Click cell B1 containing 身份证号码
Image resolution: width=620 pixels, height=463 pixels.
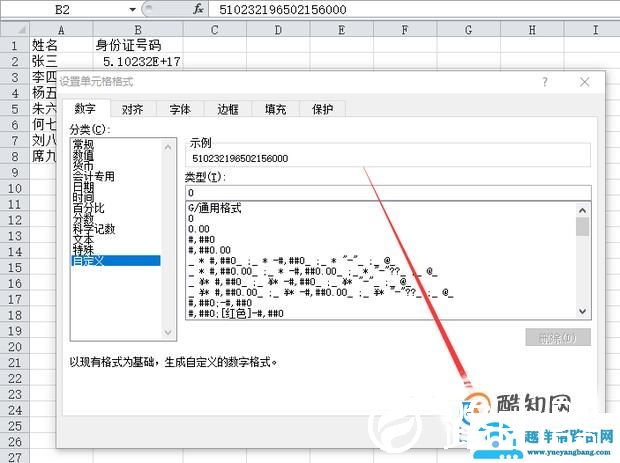(138, 45)
